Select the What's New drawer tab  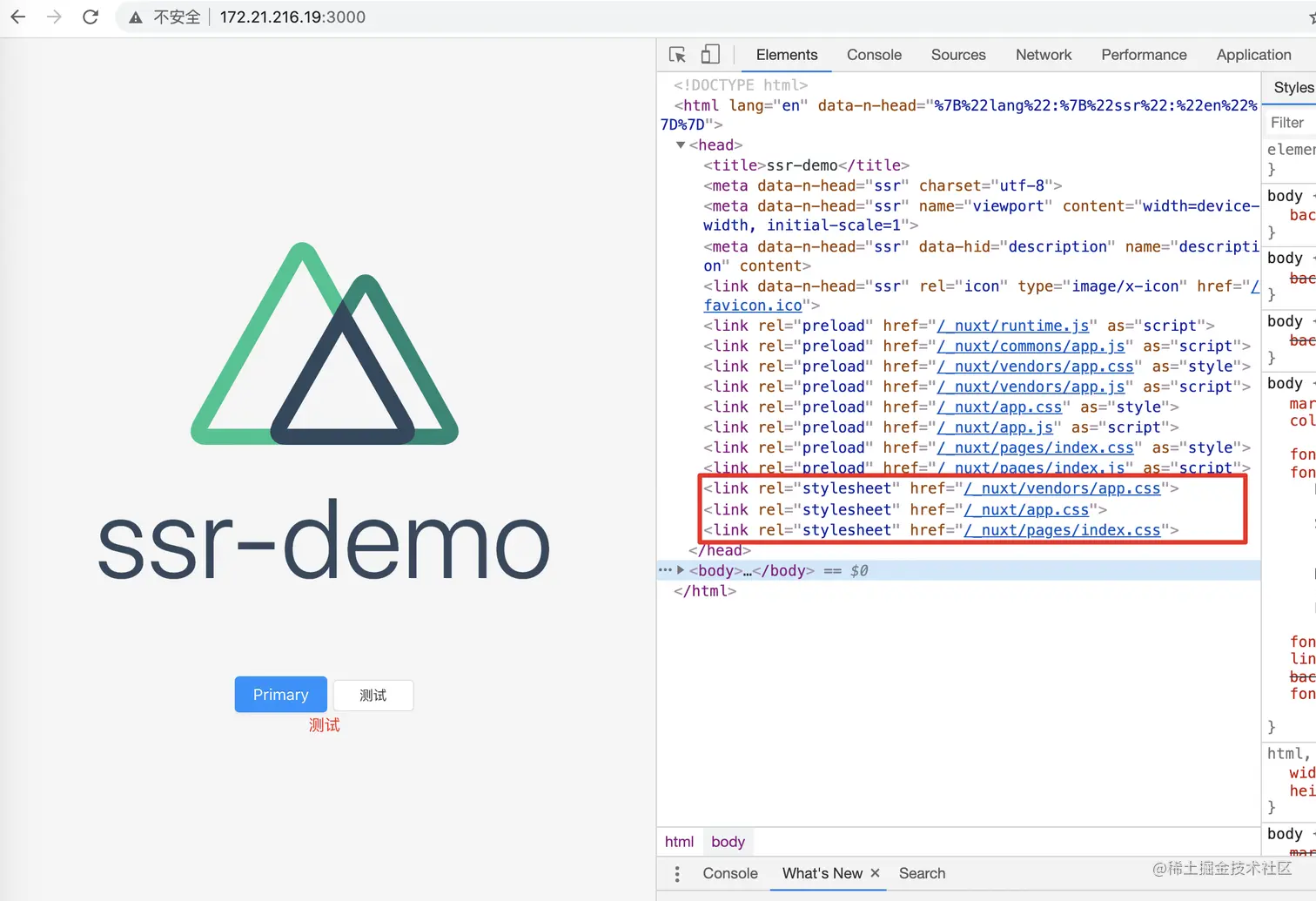pyautogui.click(x=822, y=873)
